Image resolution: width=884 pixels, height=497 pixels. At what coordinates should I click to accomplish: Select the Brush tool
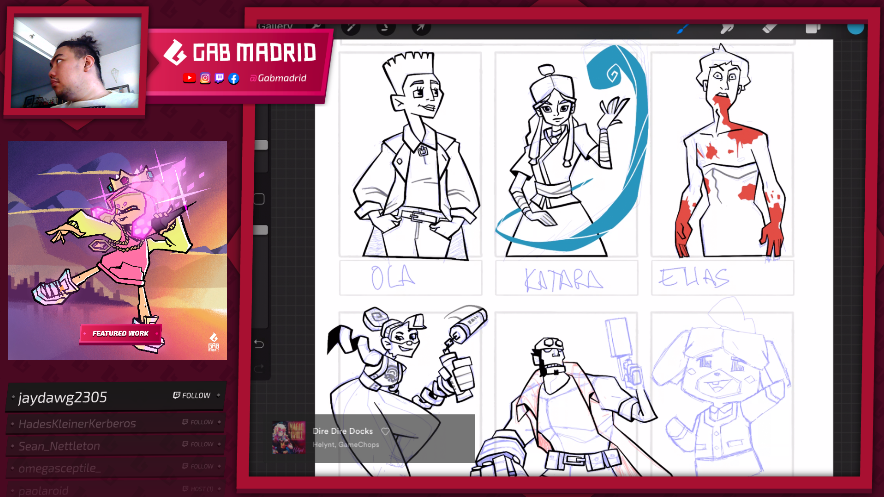(x=683, y=28)
